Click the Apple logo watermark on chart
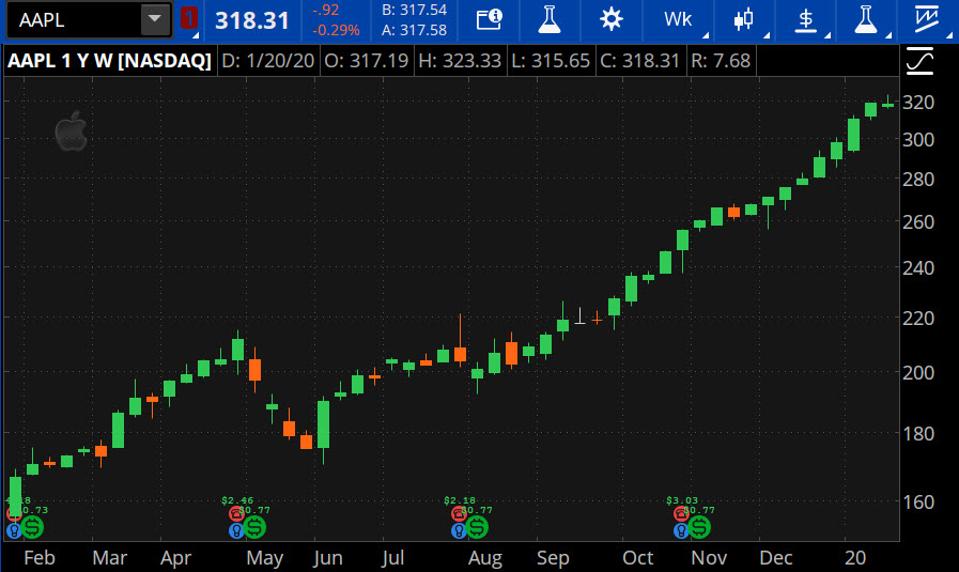The width and height of the screenshot is (959, 572). (71, 131)
